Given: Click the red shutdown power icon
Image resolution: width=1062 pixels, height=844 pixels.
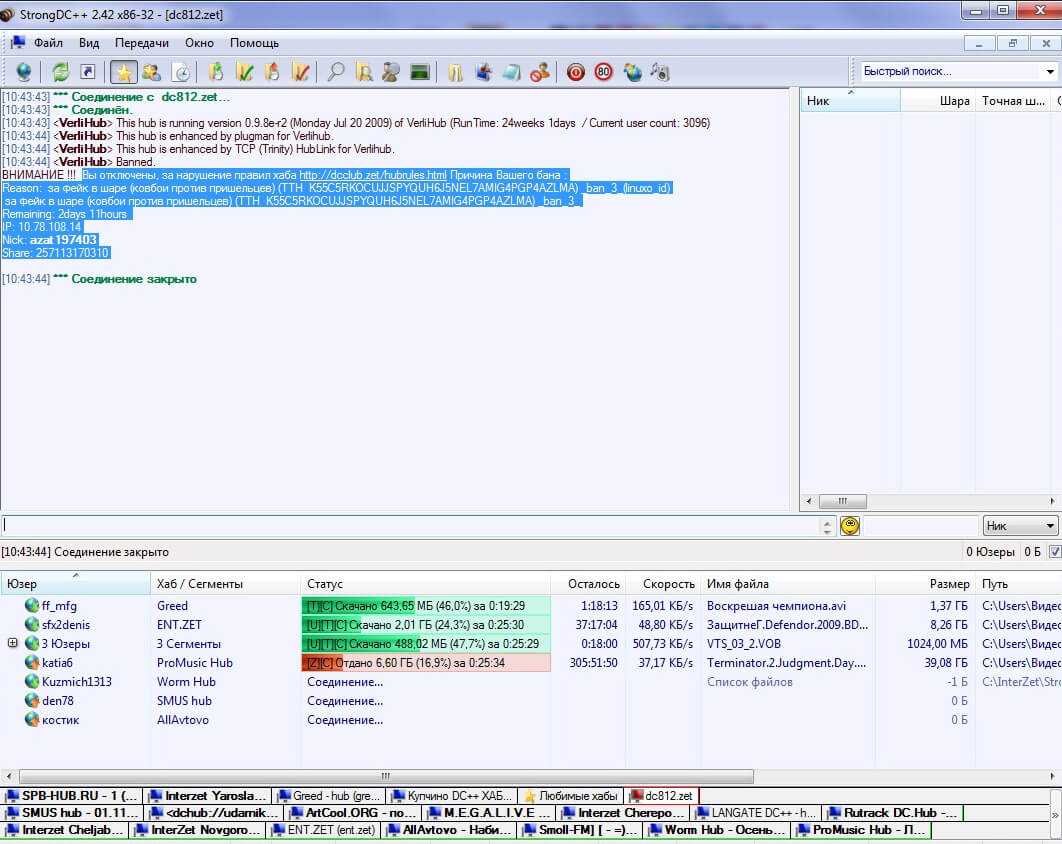Looking at the screenshot, I should pos(576,72).
